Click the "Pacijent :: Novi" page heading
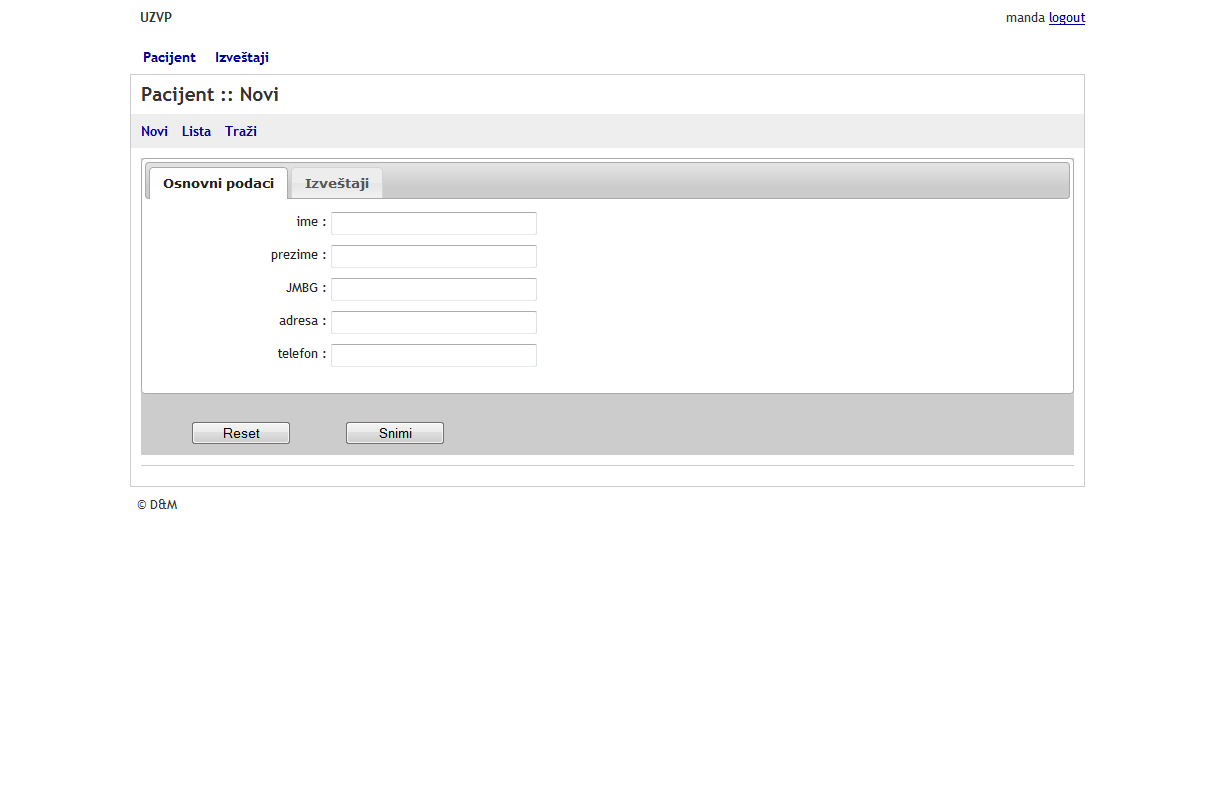The height and width of the screenshot is (805, 1214). (210, 95)
